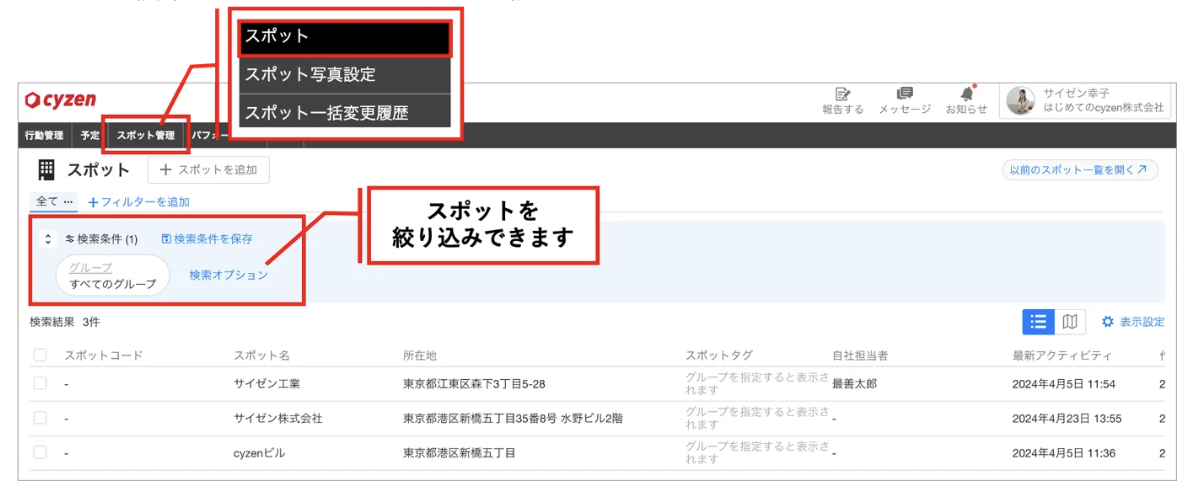The height and width of the screenshot is (492, 1190).
Task: Click date 2024年4月23日 13:55
Action: (1067, 418)
